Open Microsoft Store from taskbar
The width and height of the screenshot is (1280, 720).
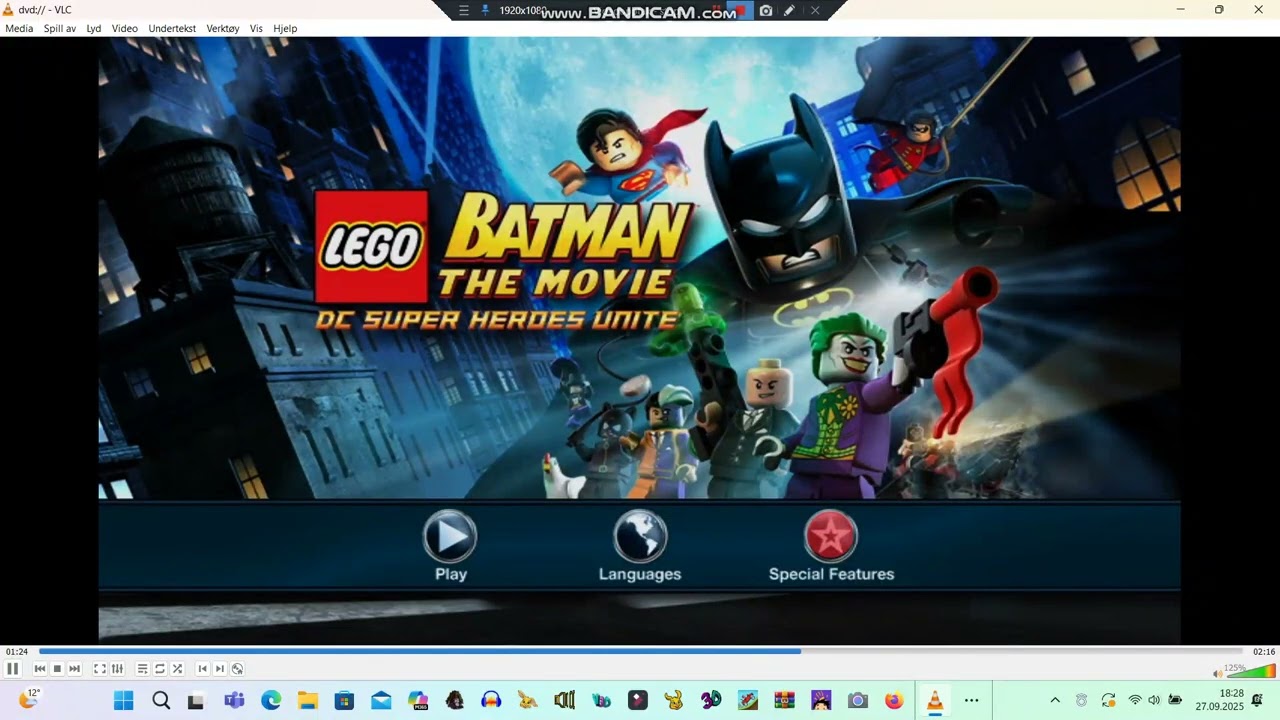coord(344,700)
